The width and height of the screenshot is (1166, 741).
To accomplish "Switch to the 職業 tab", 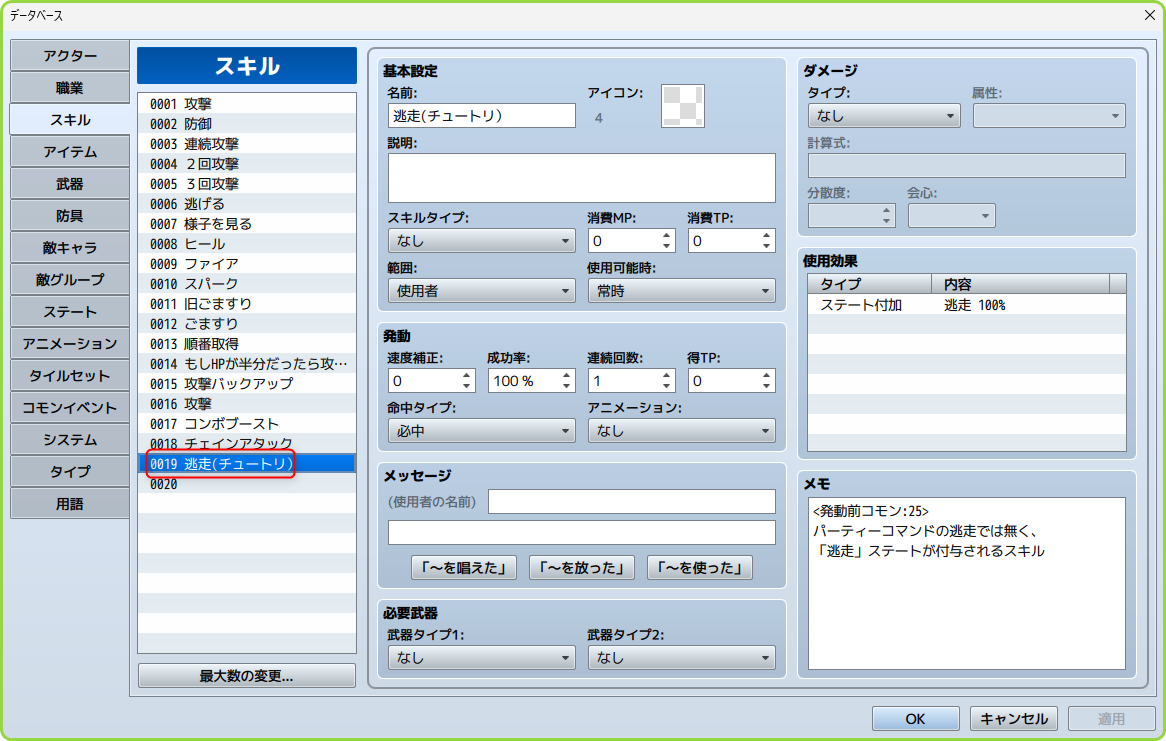I will [x=70, y=88].
